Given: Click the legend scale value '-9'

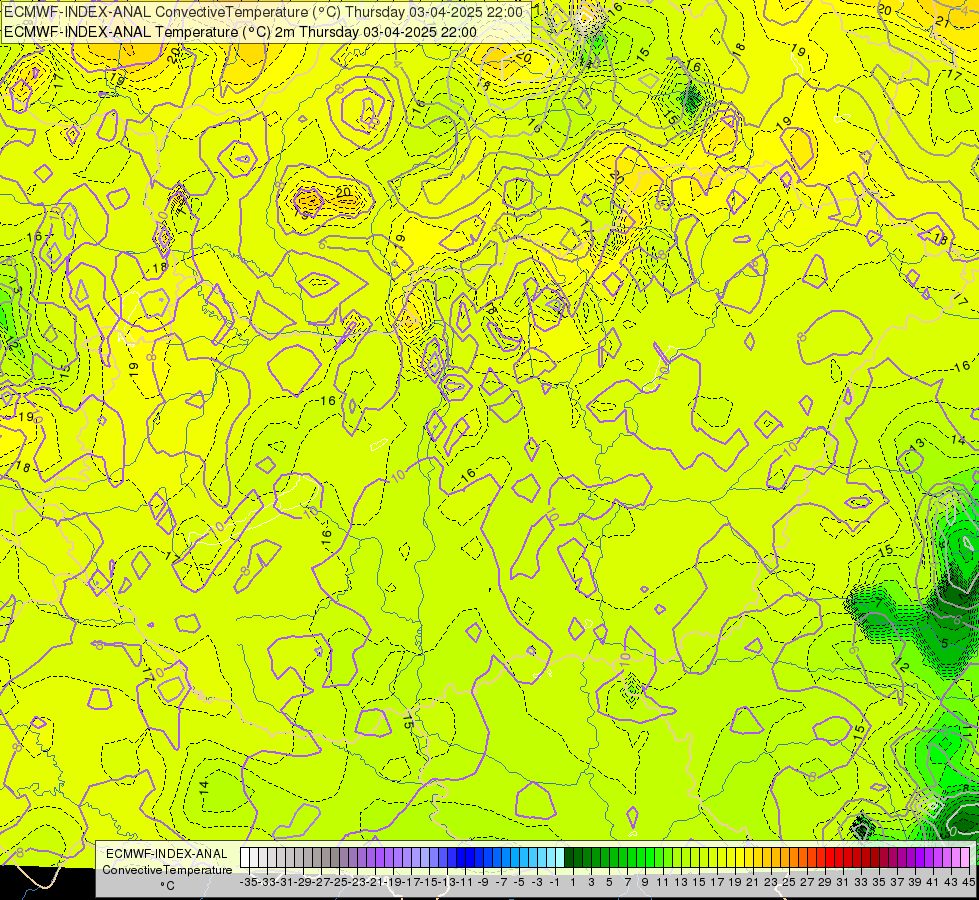Looking at the screenshot, I should click(483, 882).
